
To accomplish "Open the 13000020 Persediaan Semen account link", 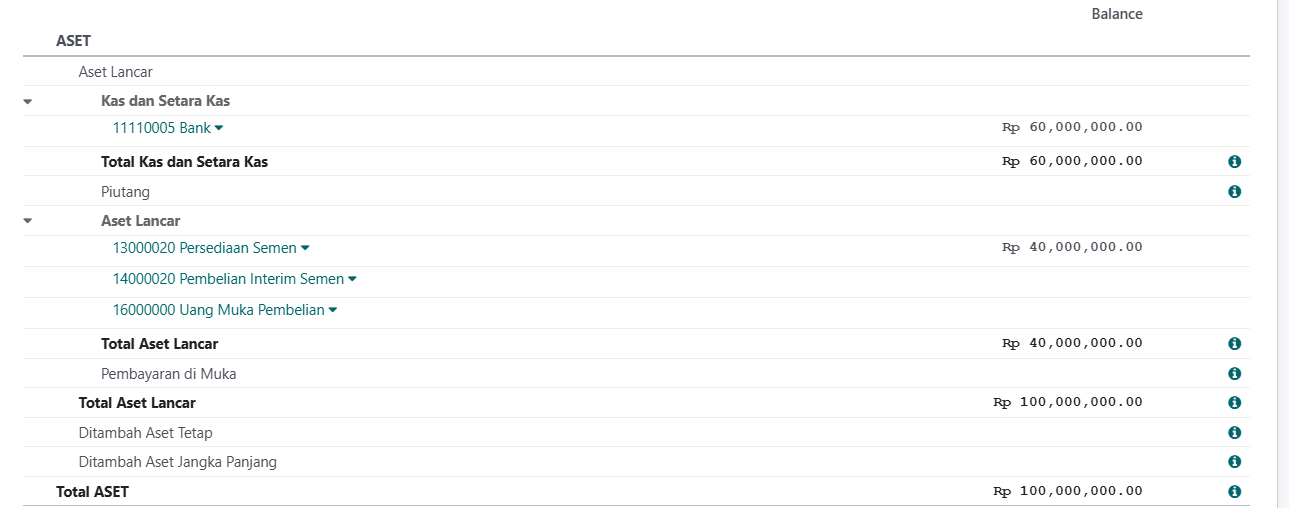I will (205, 248).
